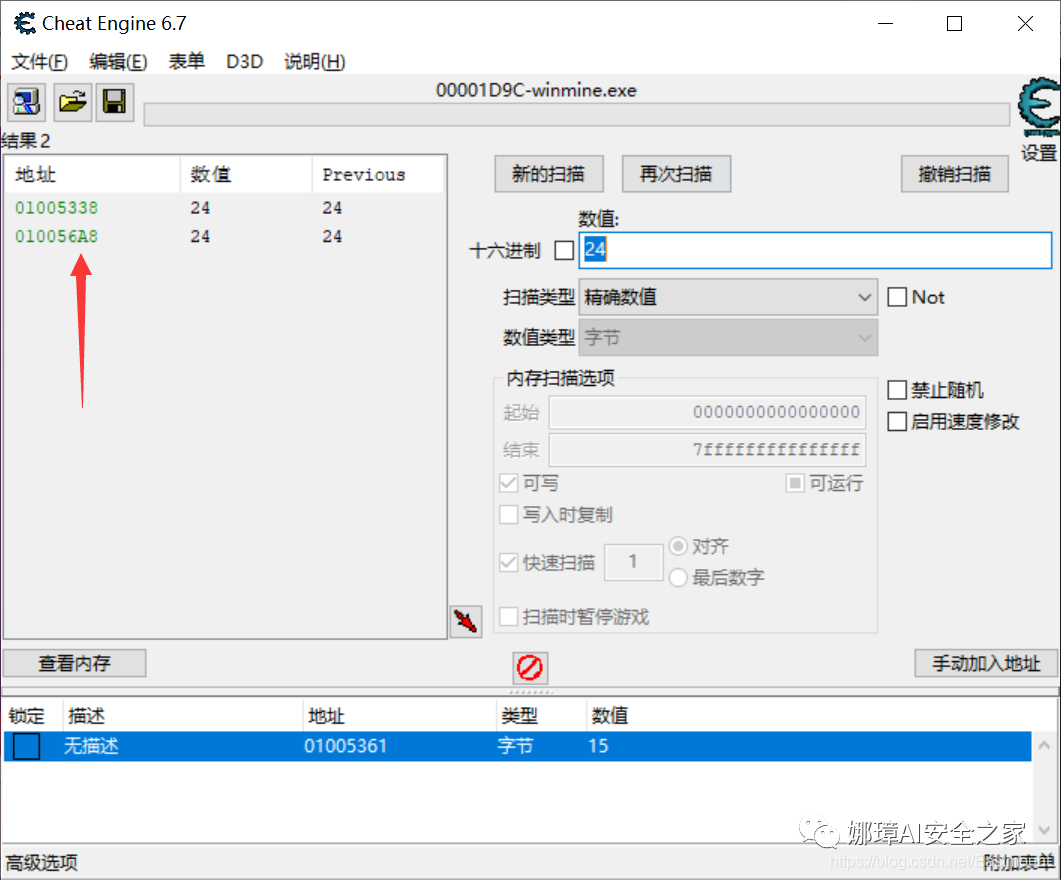
Task: Enable 禁止随机 checkbox
Action: point(897,390)
